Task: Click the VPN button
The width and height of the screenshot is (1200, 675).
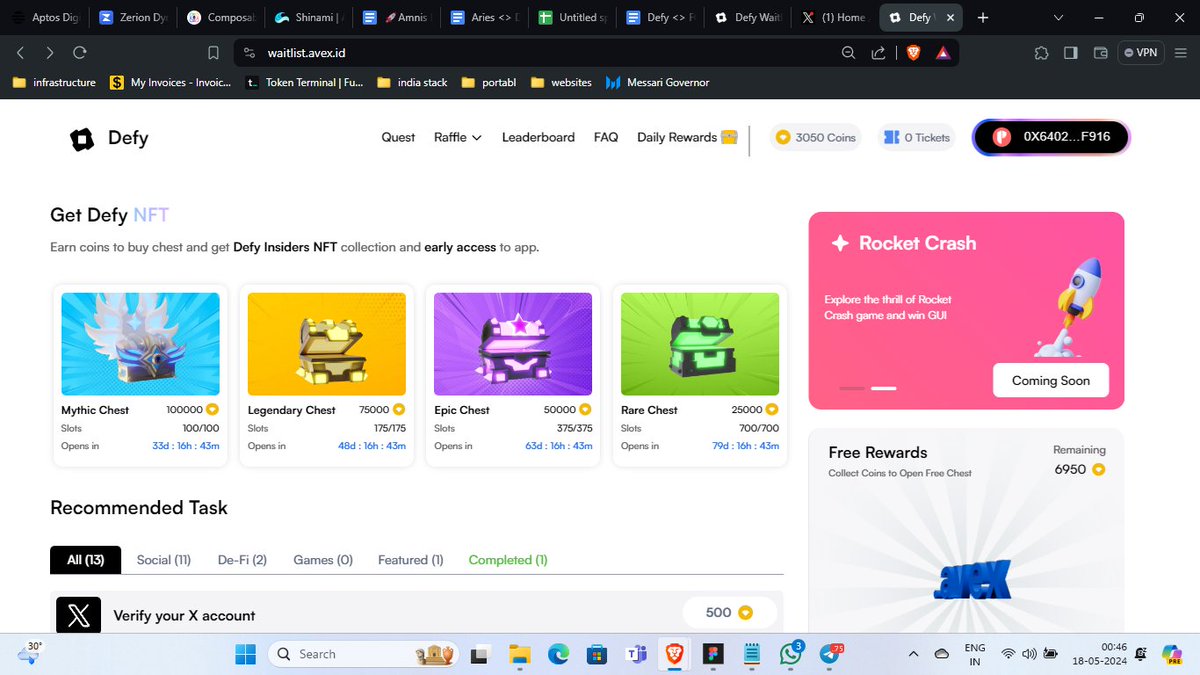Action: point(1141,52)
